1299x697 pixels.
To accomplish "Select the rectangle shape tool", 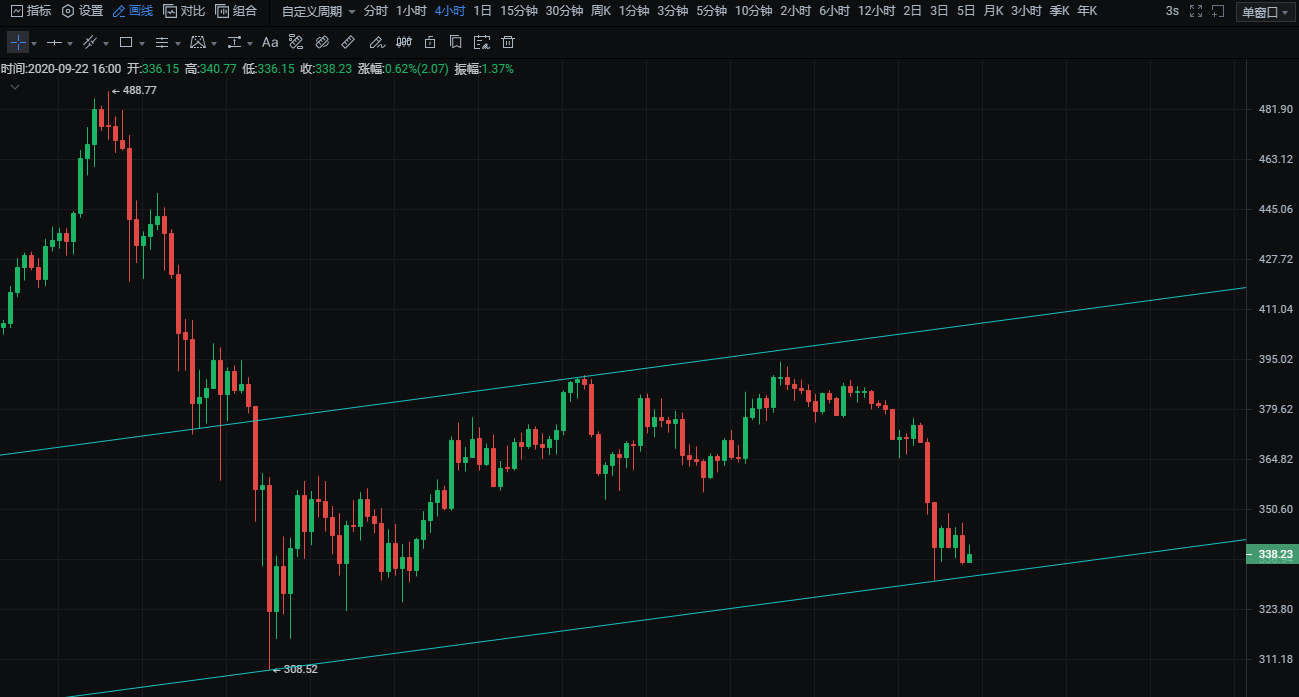I will 126,43.
